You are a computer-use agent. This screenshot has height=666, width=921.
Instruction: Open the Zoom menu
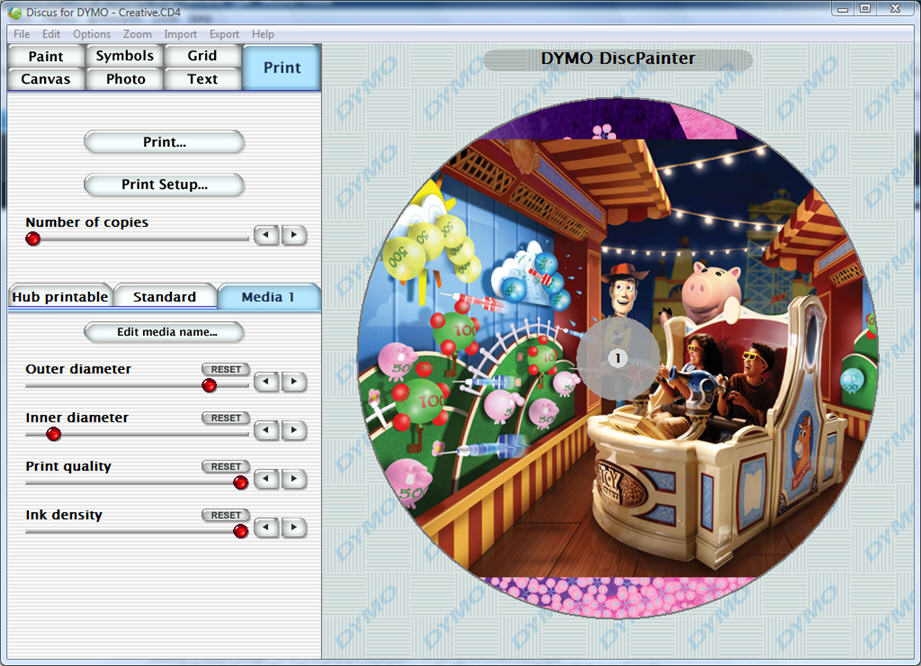(137, 34)
